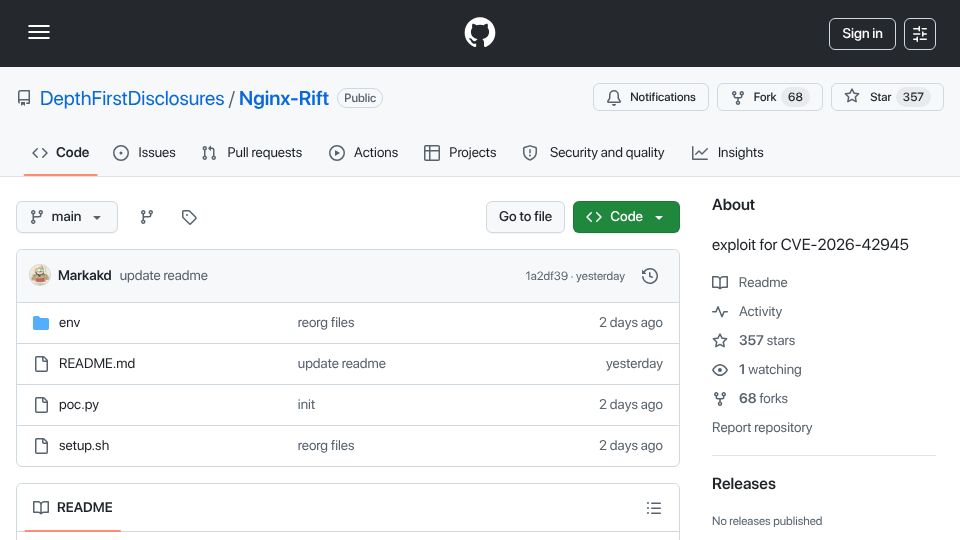Open README.md row commit update readme
960x540 pixels.
pyautogui.click(x=342, y=364)
